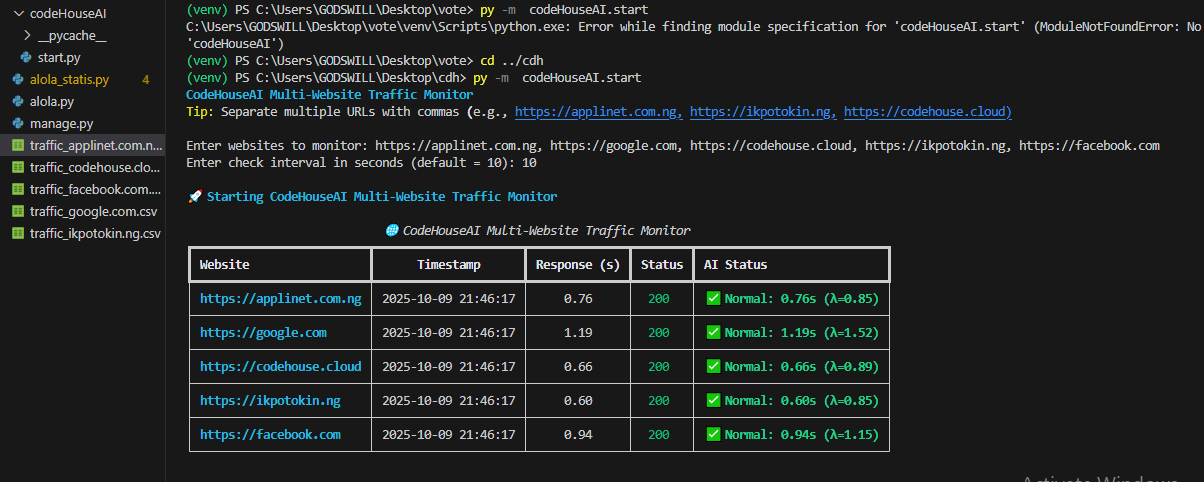Collapse the codeHouseAI folder chevron
Viewport: 1204px width, 482px height.
19,14
